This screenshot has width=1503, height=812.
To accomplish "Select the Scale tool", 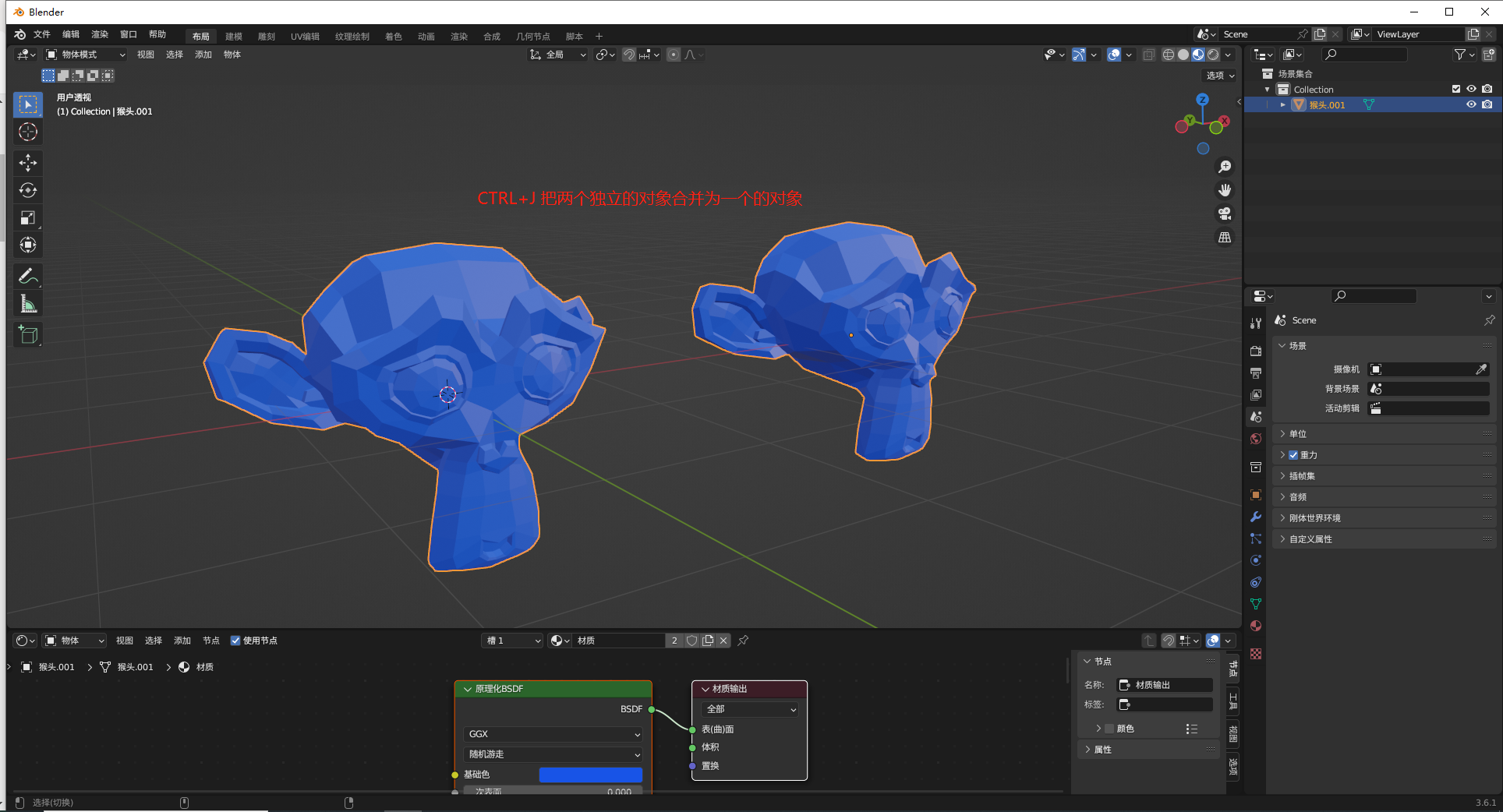I will [28, 217].
